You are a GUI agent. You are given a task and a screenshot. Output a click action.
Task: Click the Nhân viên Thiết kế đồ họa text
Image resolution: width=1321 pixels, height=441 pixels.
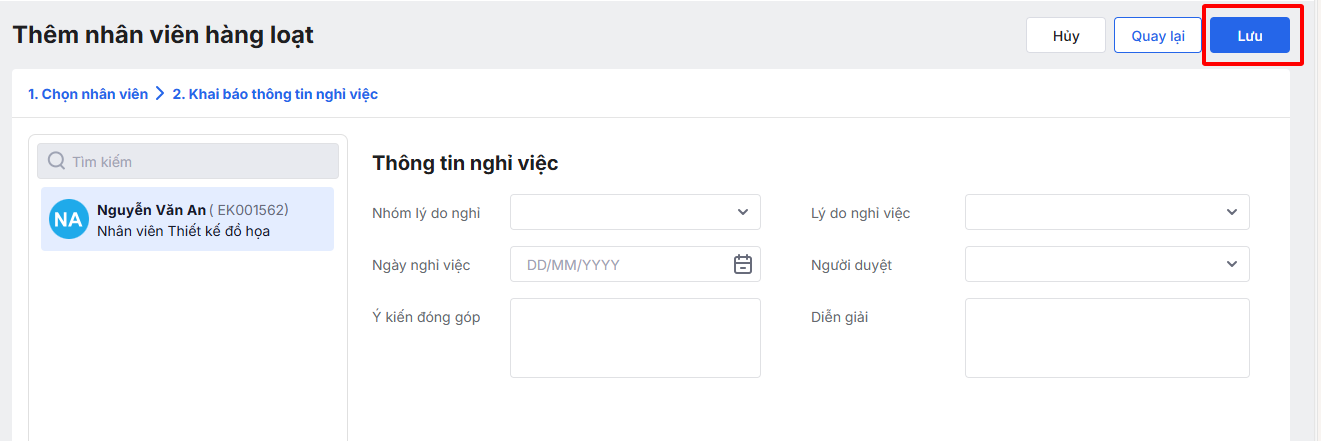(x=183, y=231)
